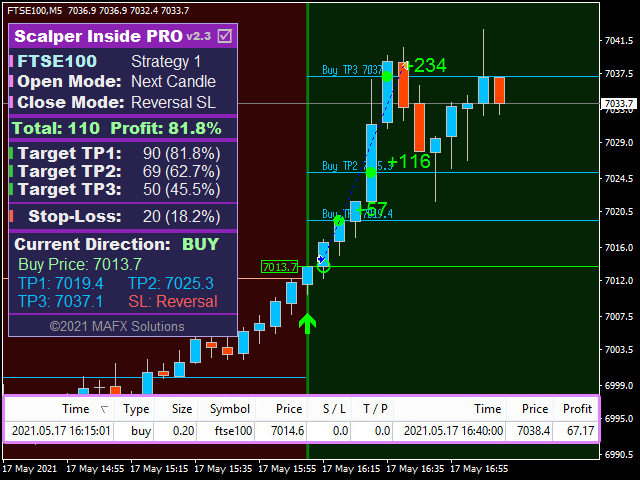The height and width of the screenshot is (480, 640).
Task: Click the SL: Reversal text
Action: (x=173, y=301)
